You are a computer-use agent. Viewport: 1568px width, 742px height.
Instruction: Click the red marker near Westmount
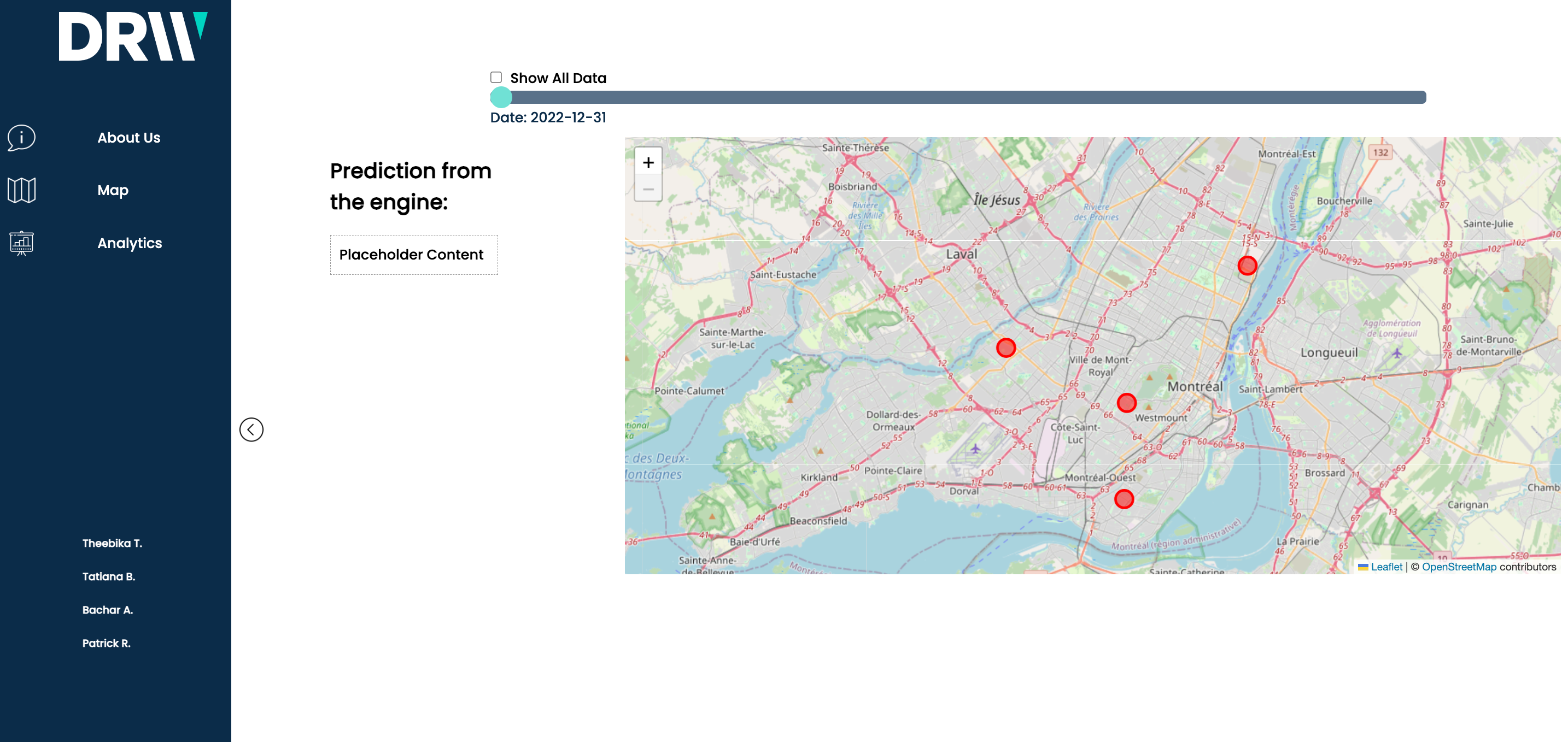[1126, 403]
